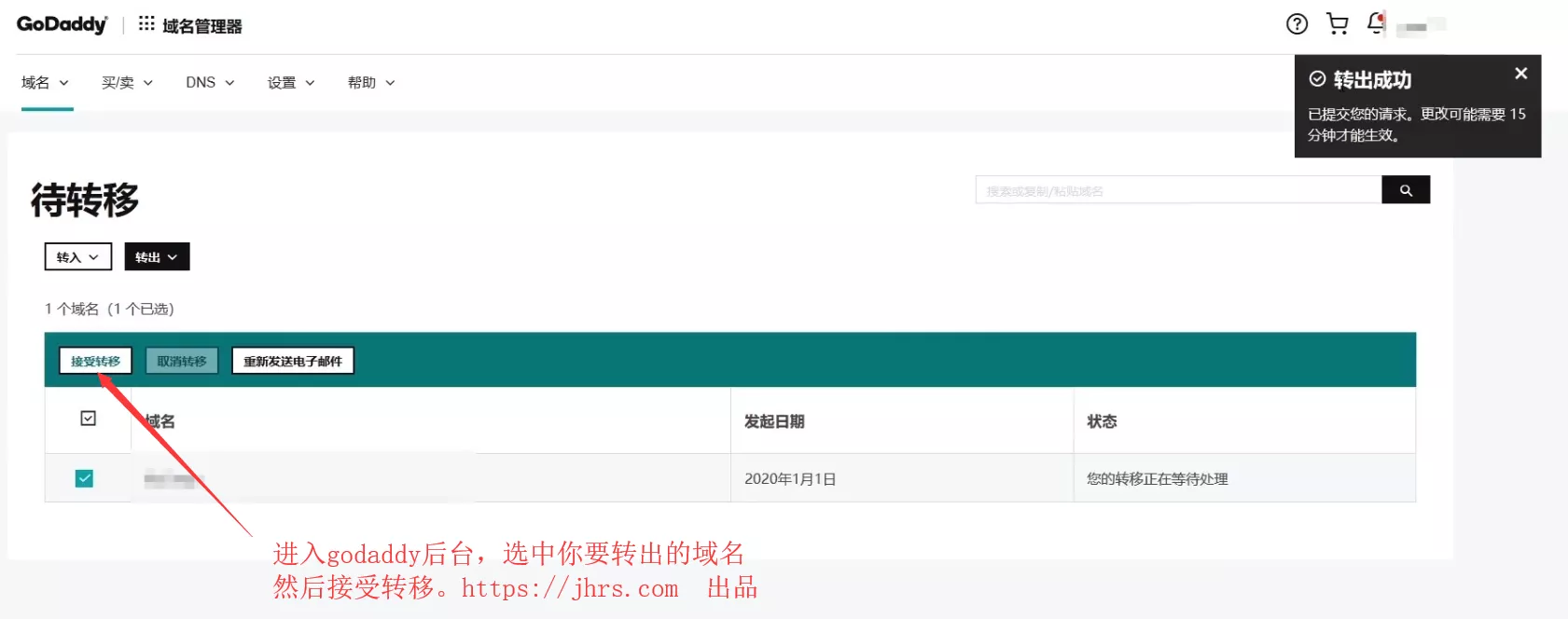Open the help question mark icon
This screenshot has height=619, width=1568.
pyautogui.click(x=1297, y=24)
